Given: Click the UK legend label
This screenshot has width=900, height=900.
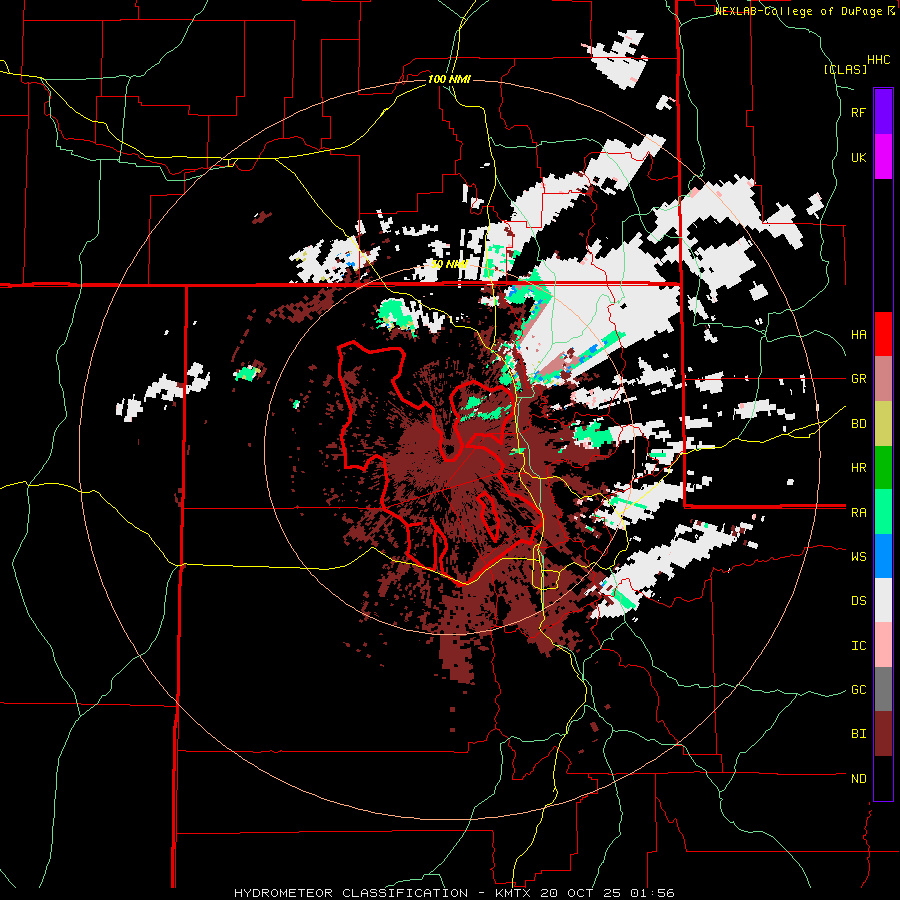Looking at the screenshot, I should (858, 157).
